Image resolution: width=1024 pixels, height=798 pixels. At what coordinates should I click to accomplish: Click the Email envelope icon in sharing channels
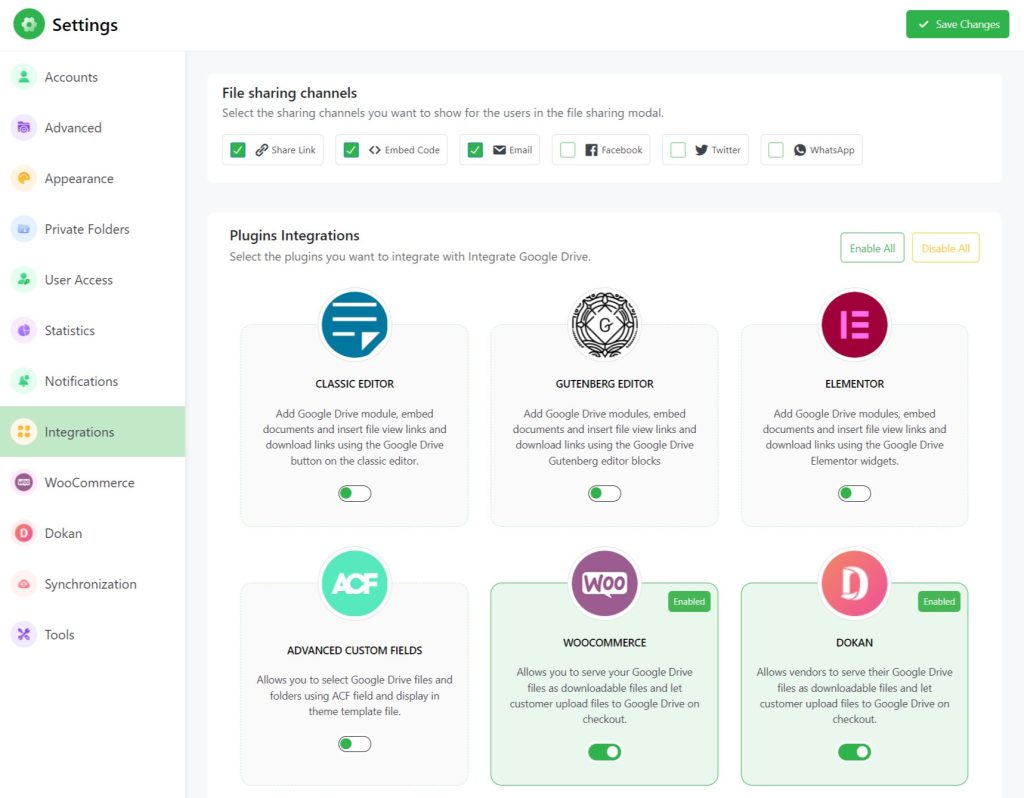[500, 150]
